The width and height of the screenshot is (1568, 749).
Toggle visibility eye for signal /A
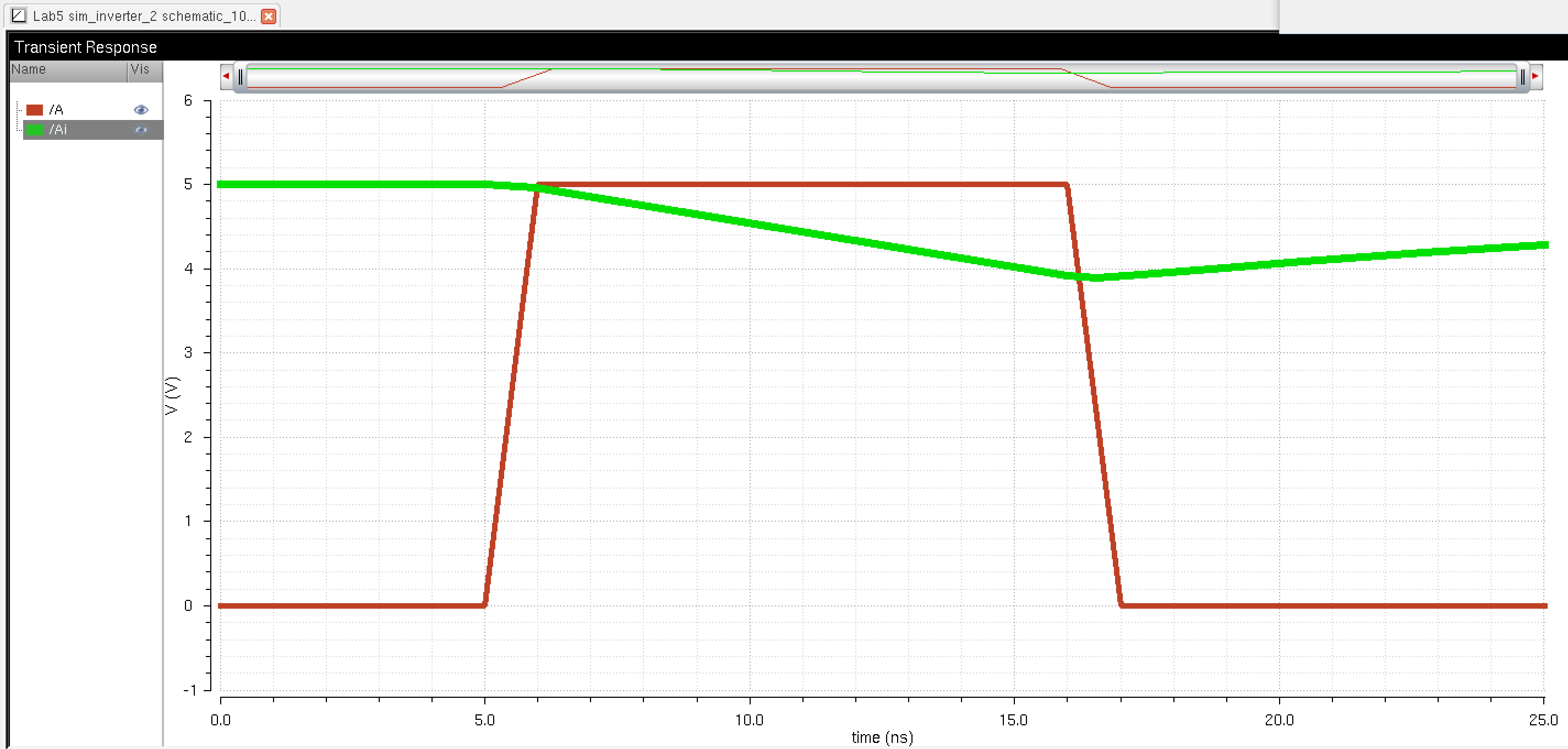pyautogui.click(x=140, y=110)
